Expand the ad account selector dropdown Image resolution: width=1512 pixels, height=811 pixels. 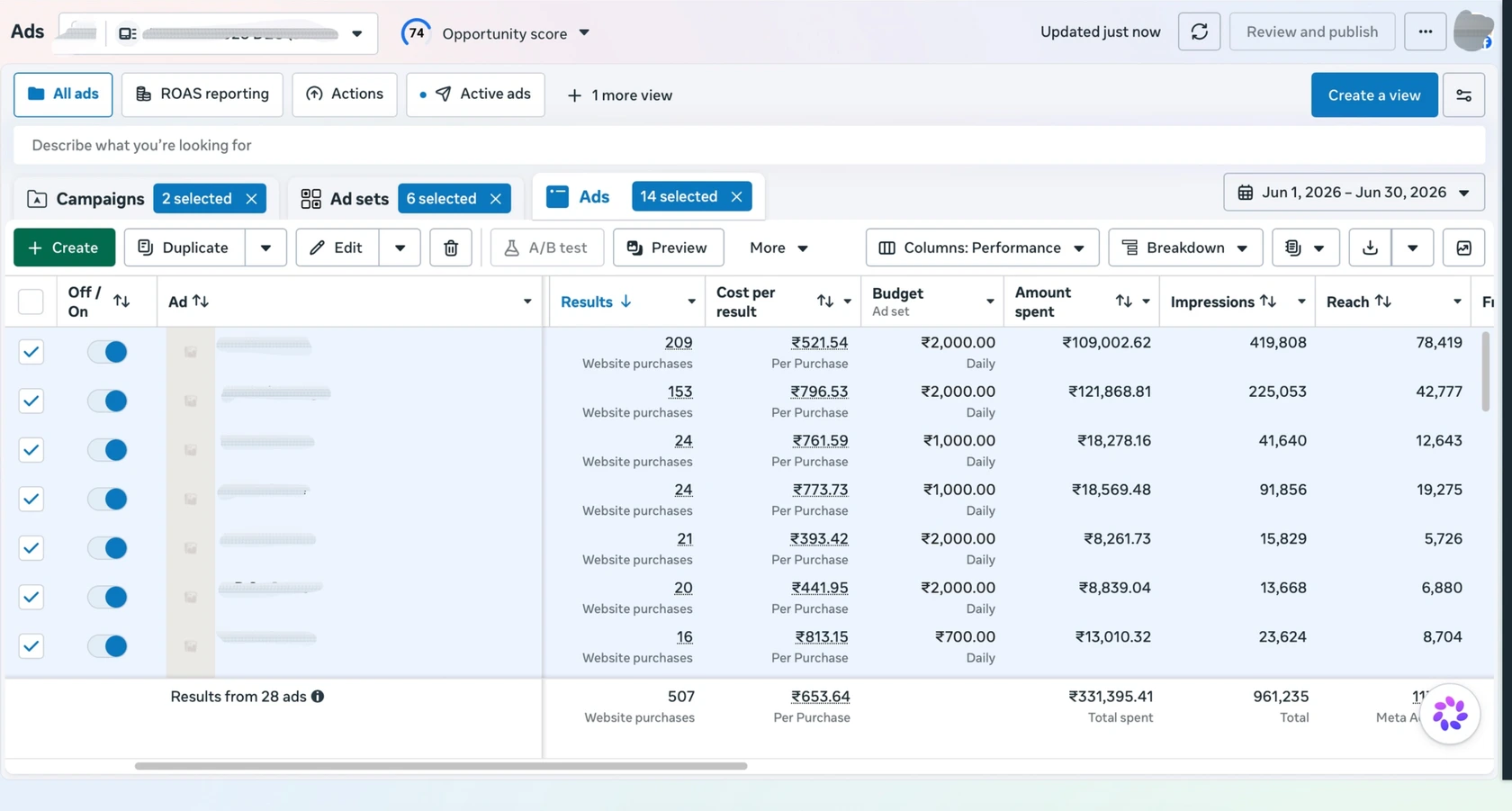point(356,33)
